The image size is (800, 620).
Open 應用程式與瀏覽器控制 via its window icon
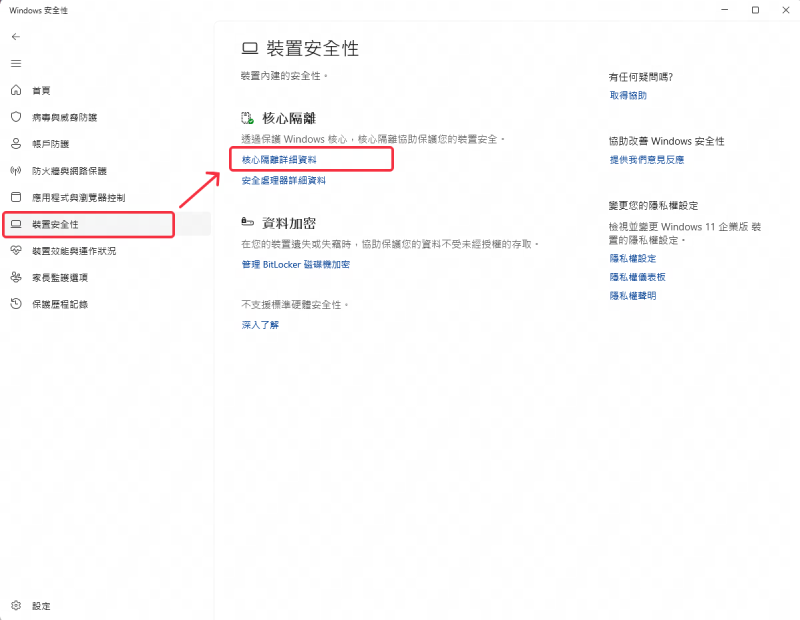(16, 197)
